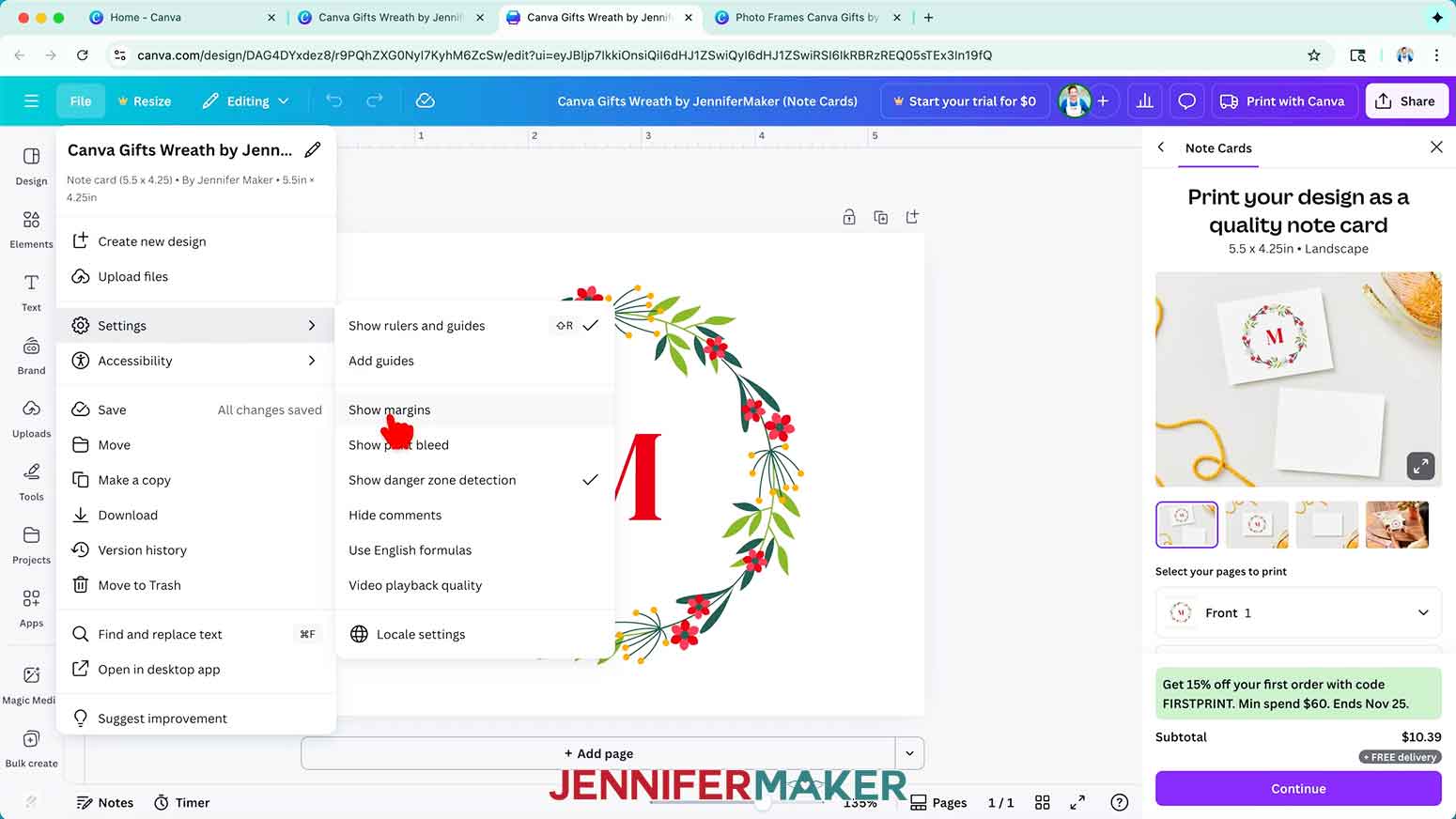Open the Resize button
This screenshot has width=1456, height=819.
[144, 100]
